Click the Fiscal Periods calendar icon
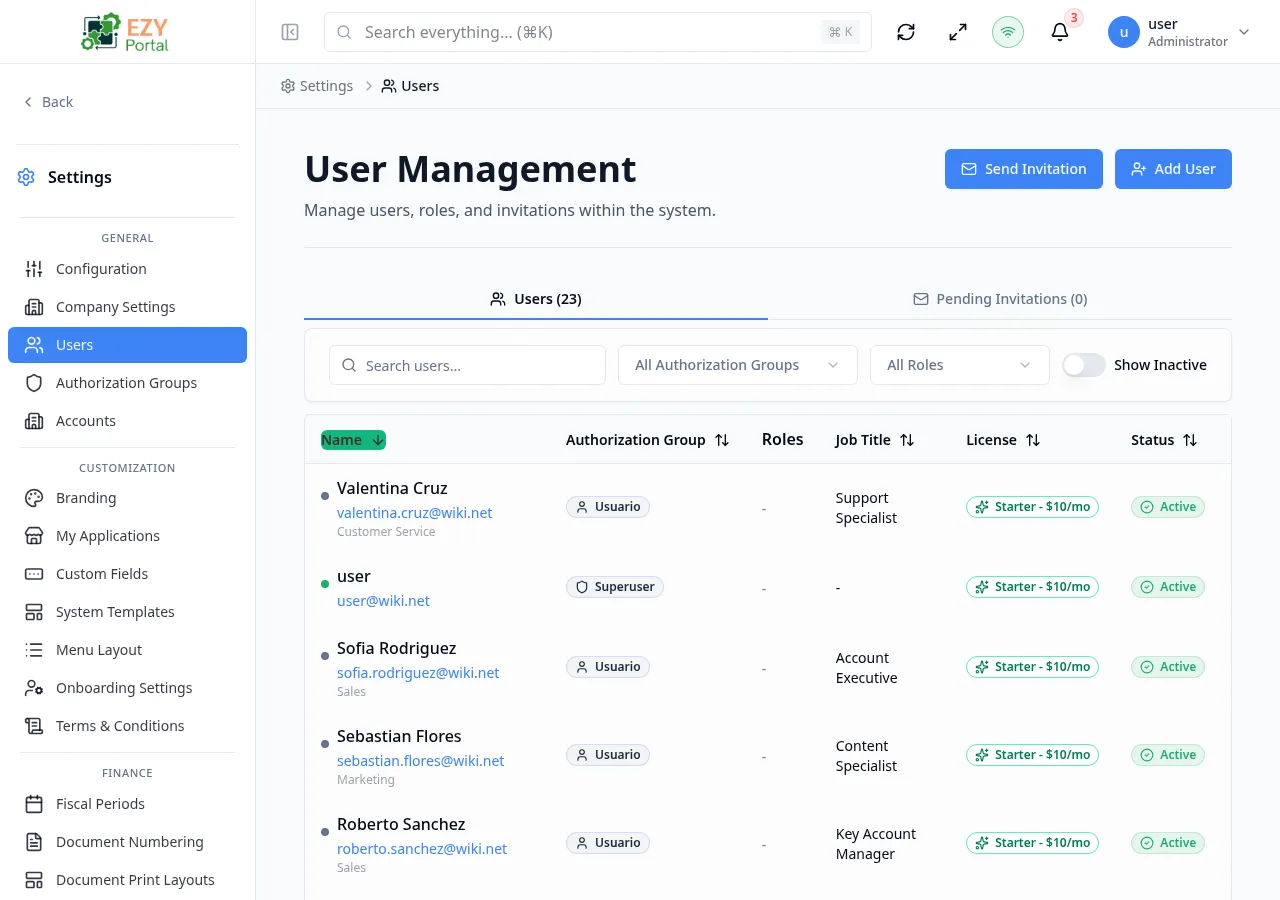1280x900 pixels. [34, 804]
